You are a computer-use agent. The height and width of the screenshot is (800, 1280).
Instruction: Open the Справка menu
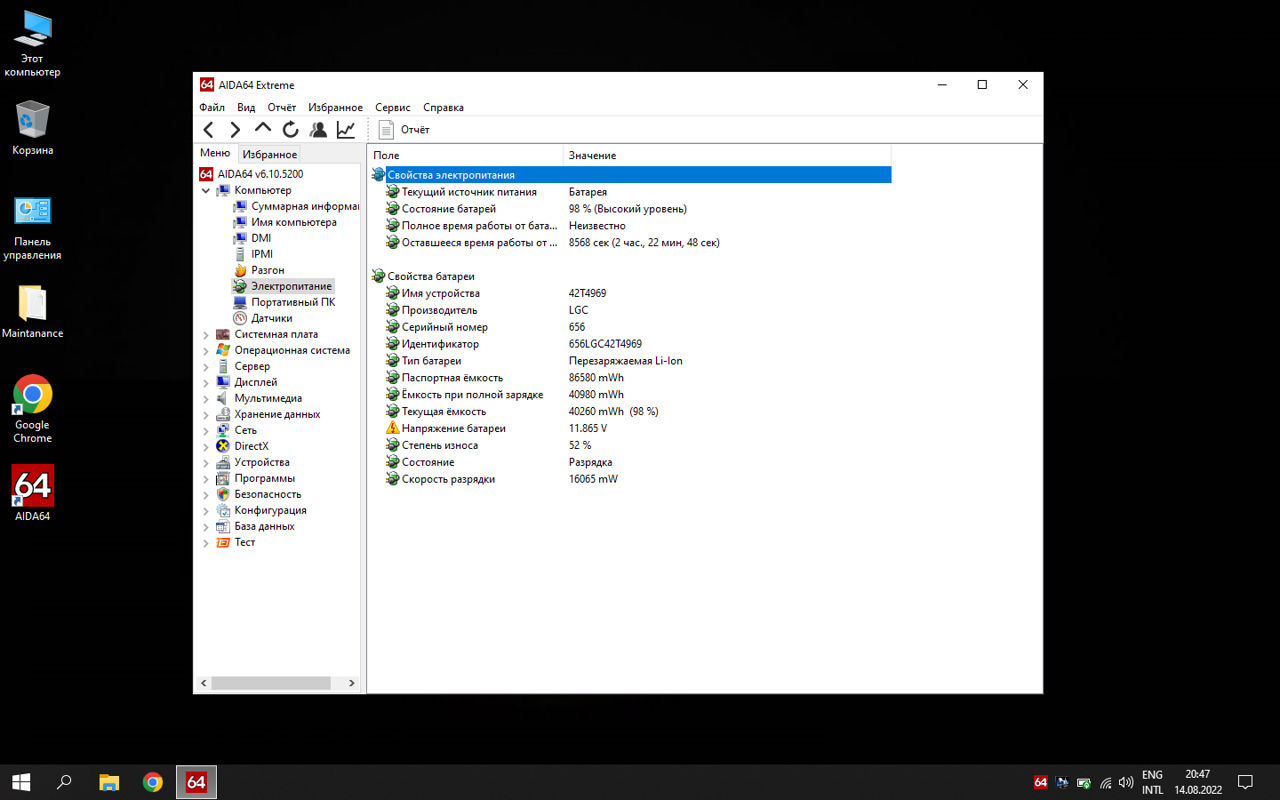pyautogui.click(x=443, y=107)
